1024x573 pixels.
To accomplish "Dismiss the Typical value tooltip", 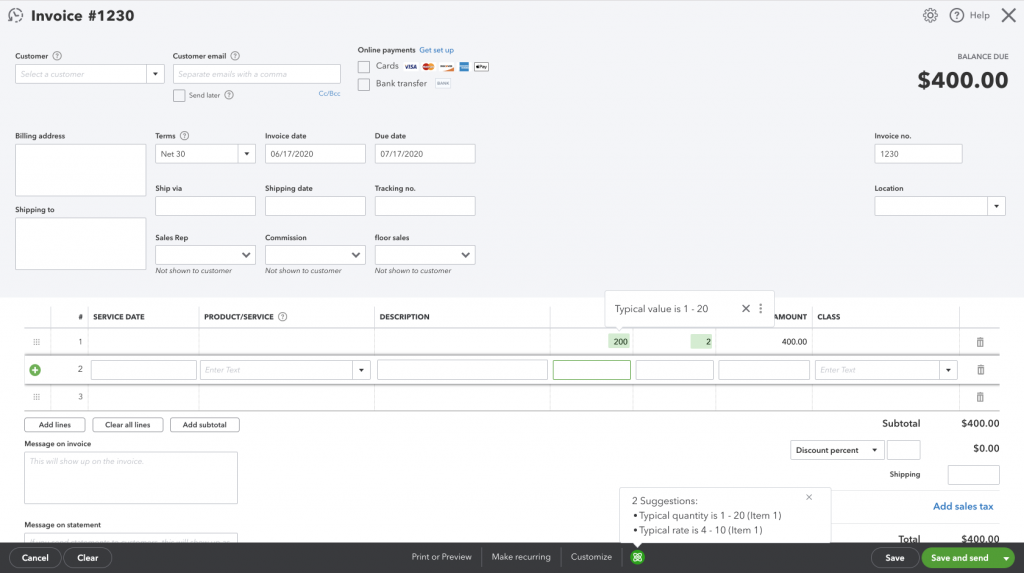I will tap(745, 308).
